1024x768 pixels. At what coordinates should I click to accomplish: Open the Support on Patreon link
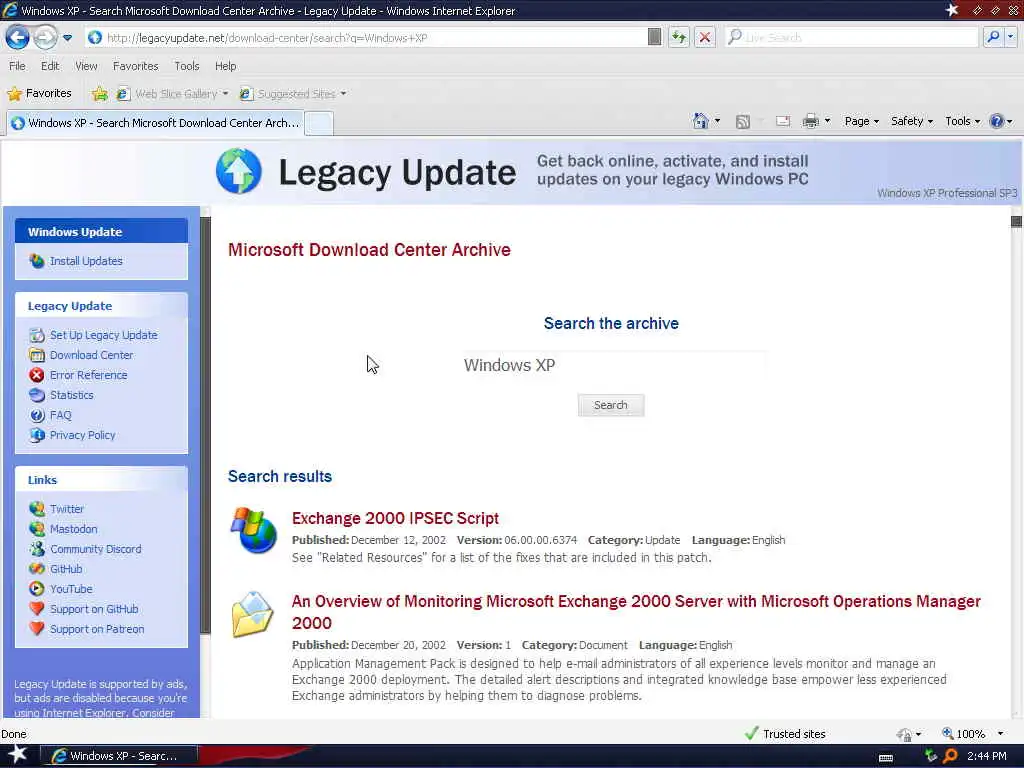(x=97, y=629)
